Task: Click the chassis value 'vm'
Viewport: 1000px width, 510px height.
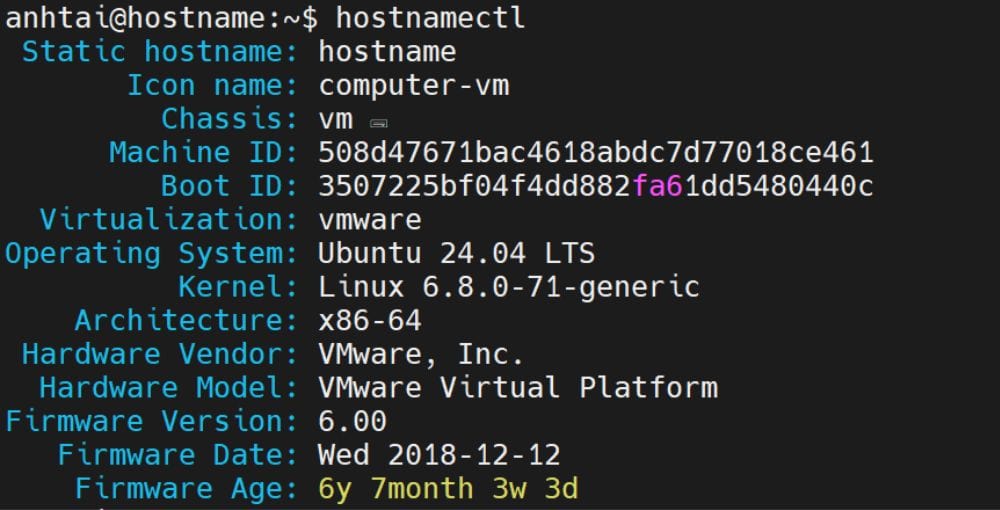Action: 335,120
